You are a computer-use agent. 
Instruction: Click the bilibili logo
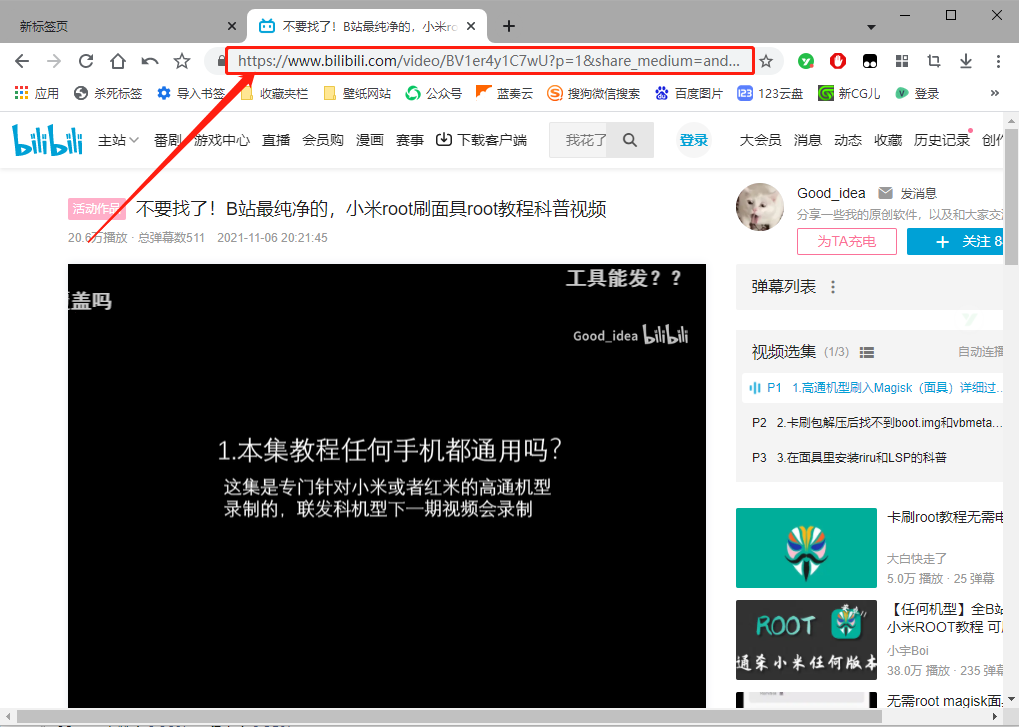[x=47, y=140]
